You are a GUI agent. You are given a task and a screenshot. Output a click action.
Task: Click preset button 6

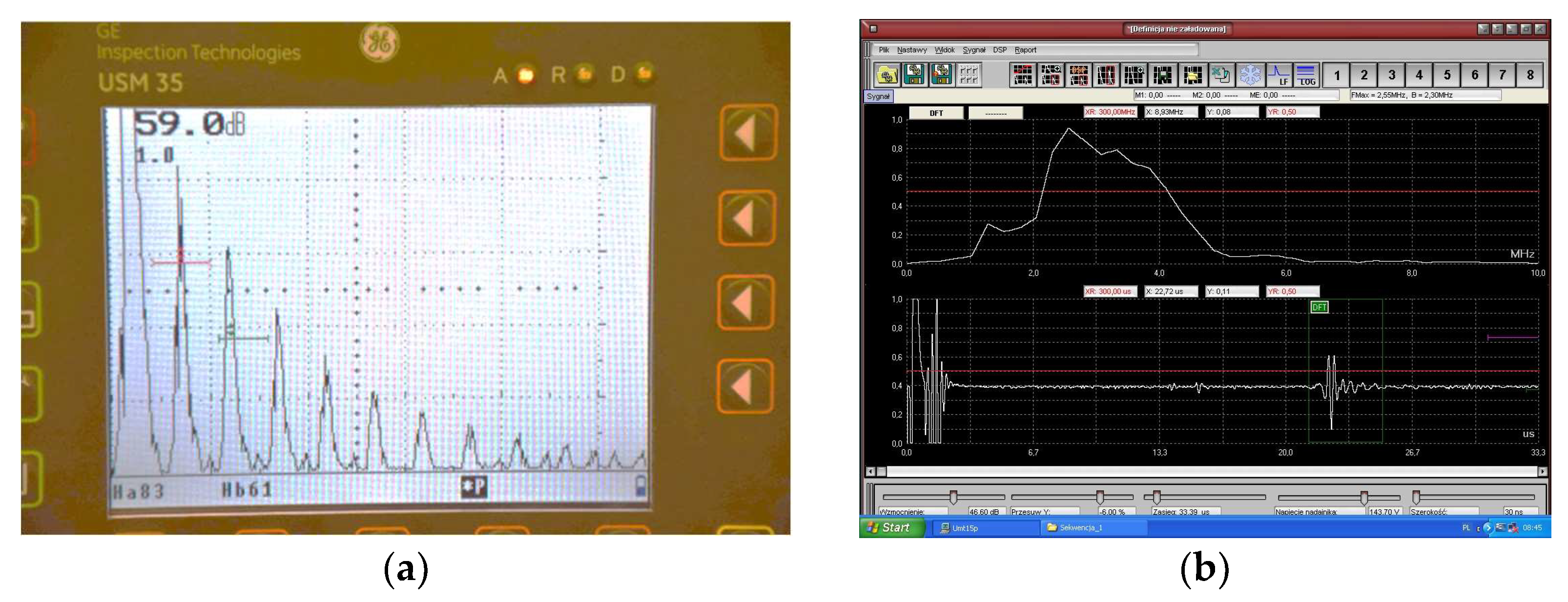(x=1475, y=75)
